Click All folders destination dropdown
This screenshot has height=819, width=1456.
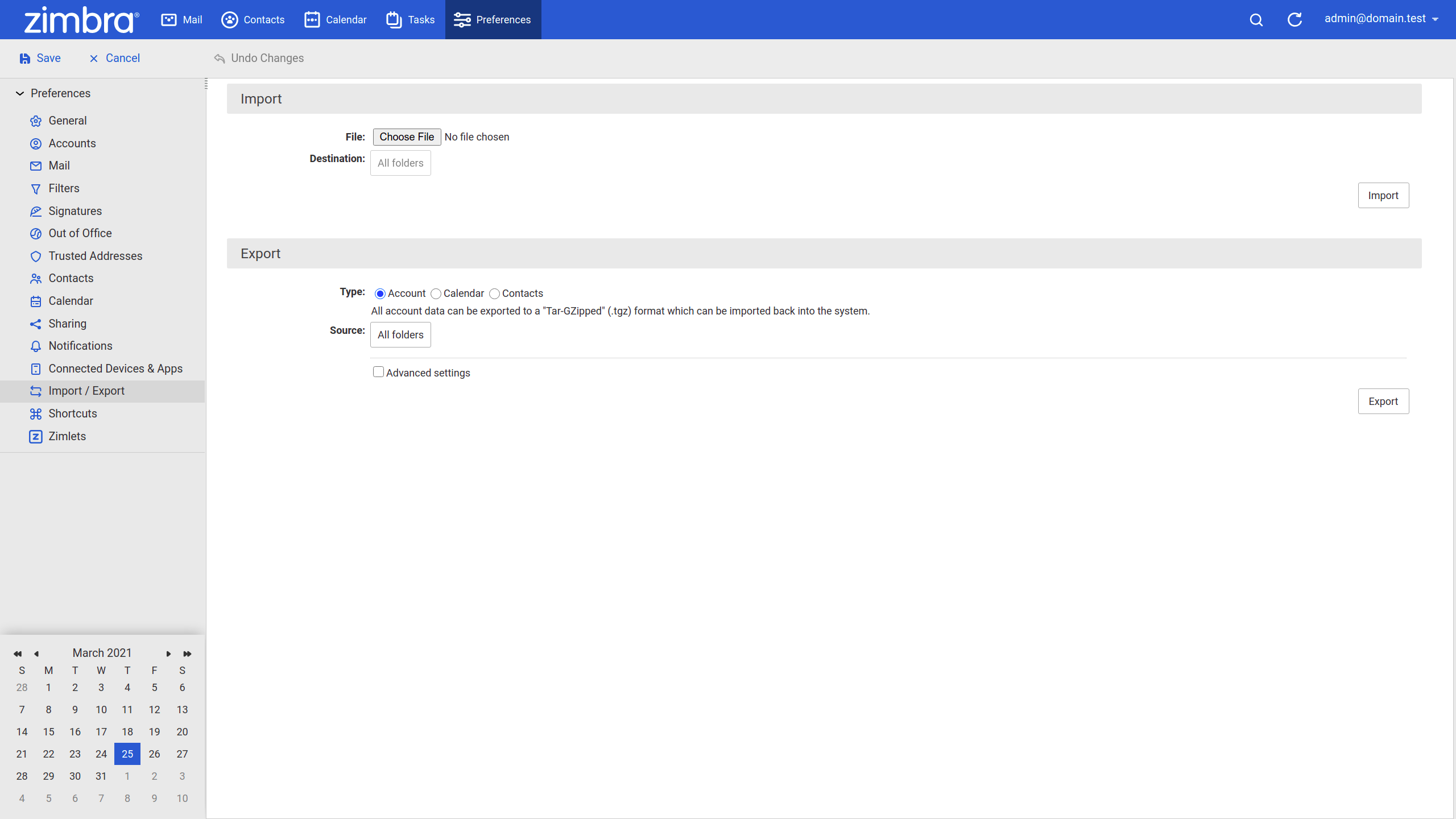click(401, 163)
